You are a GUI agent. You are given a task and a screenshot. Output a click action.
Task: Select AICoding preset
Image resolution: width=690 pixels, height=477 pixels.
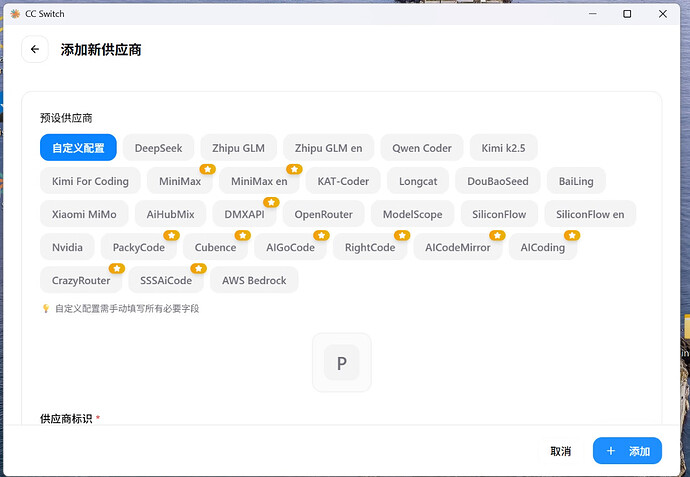click(543, 247)
